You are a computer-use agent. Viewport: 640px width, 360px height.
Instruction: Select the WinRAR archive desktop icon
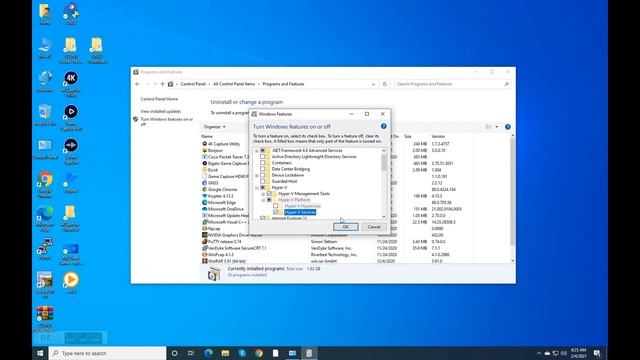point(45,318)
